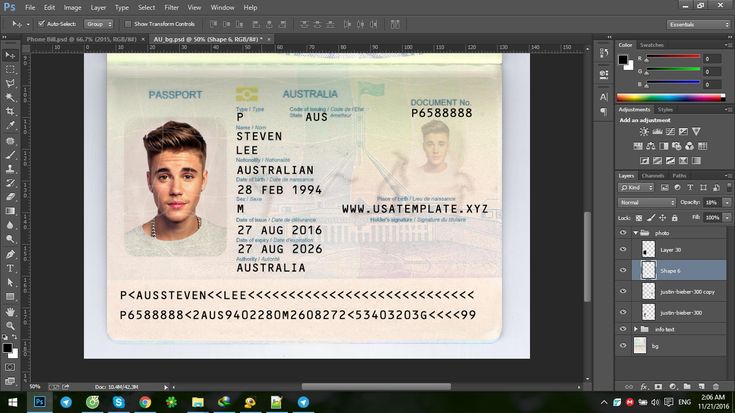
Task: Open the Character panel icon
Action: (x=604, y=97)
